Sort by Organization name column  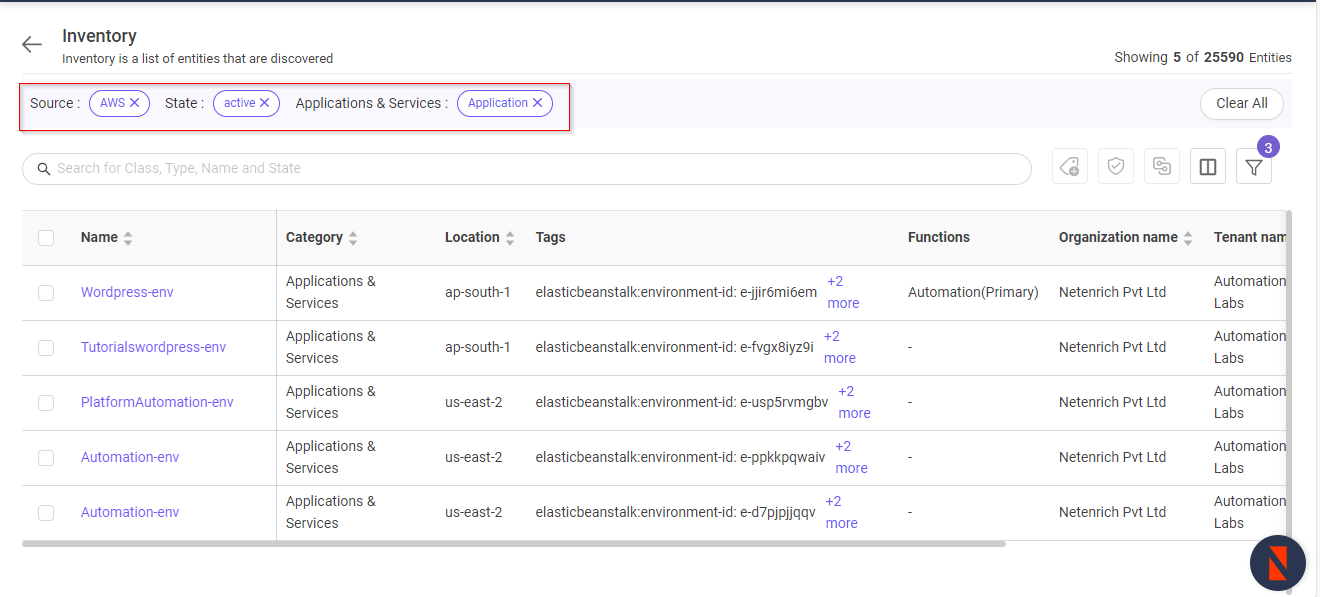coord(1187,237)
